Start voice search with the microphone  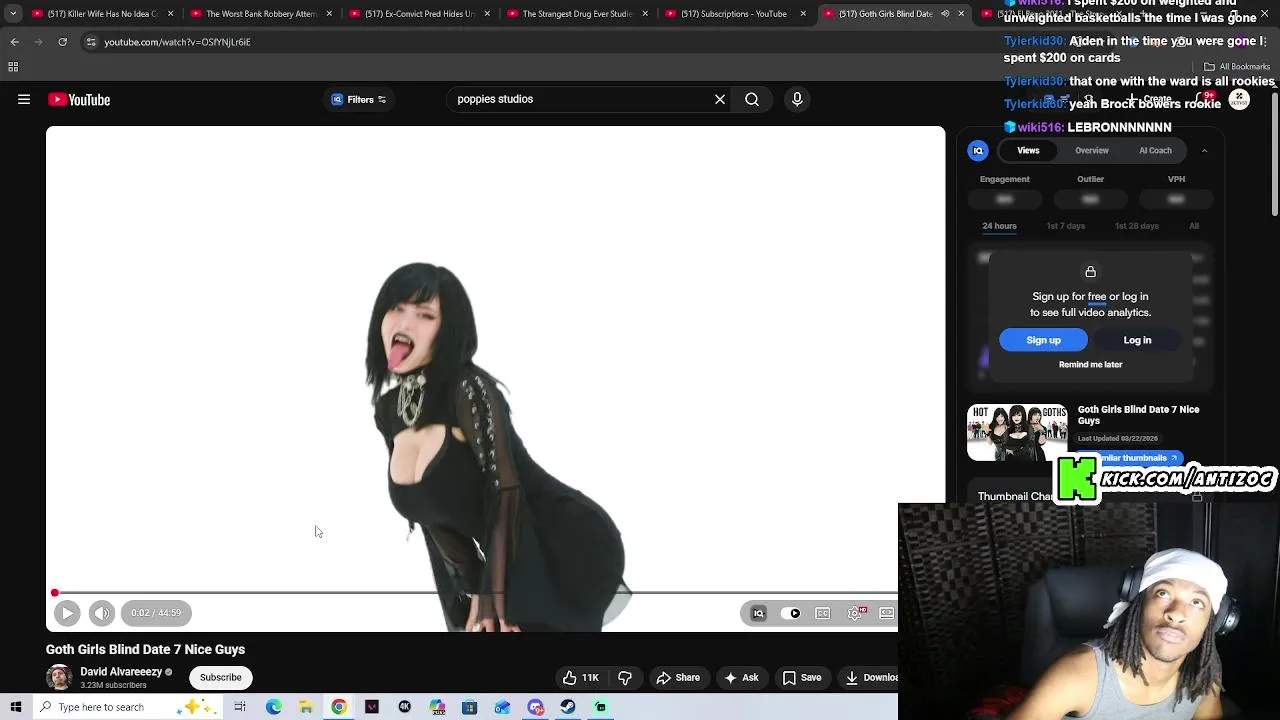pos(797,99)
